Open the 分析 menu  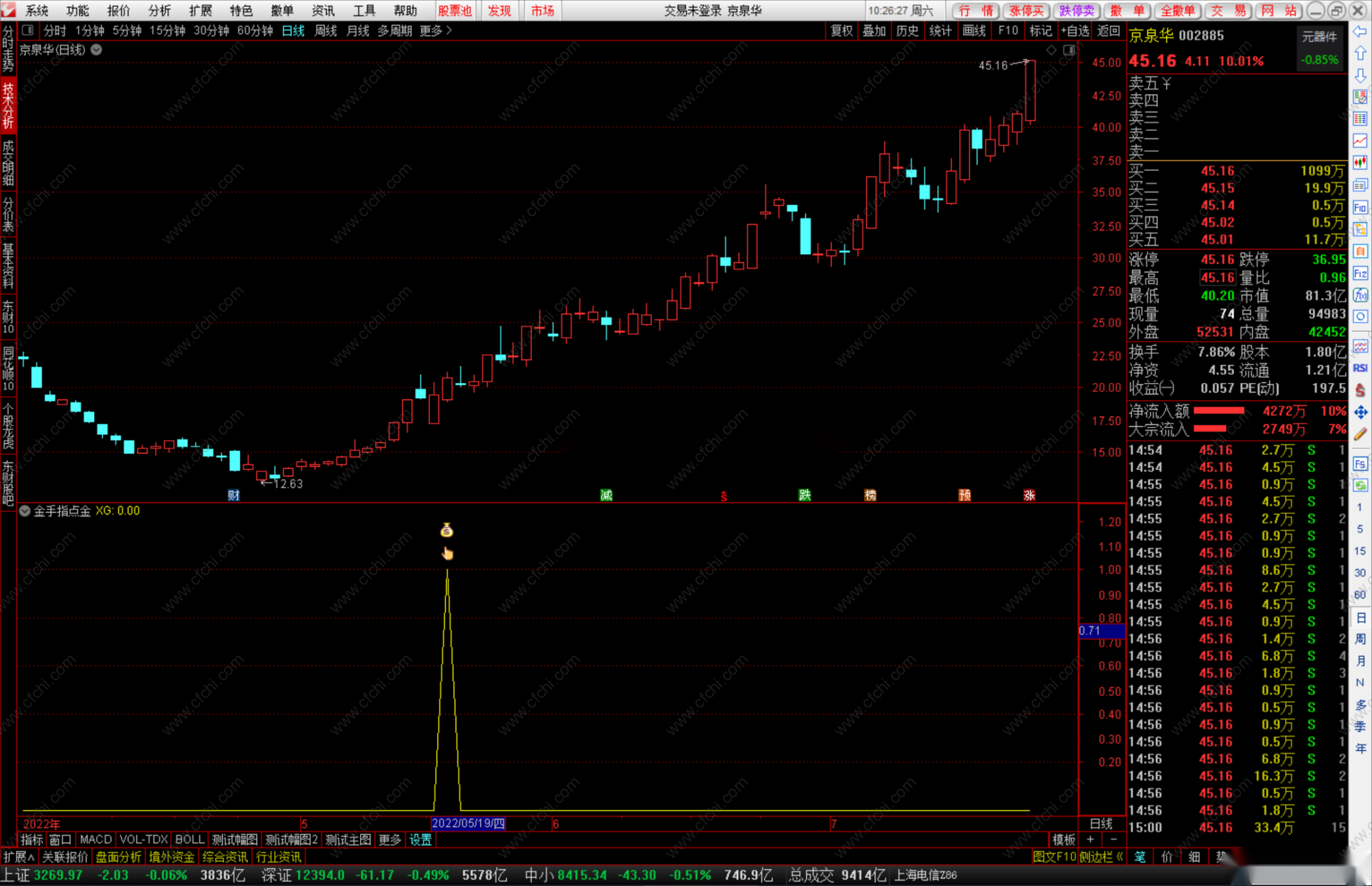[x=159, y=10]
